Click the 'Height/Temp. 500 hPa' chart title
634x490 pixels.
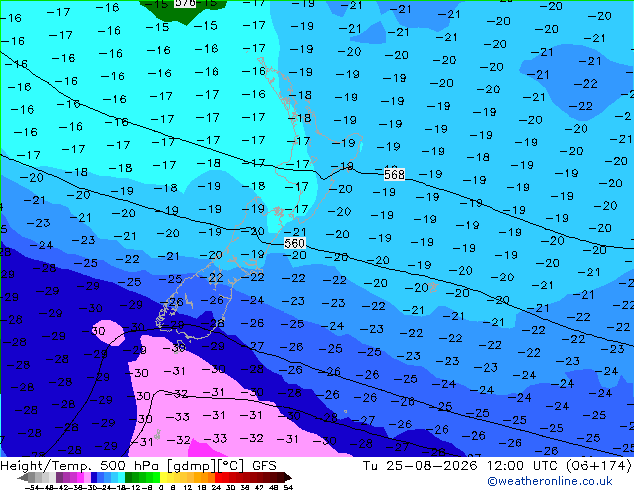point(79,466)
